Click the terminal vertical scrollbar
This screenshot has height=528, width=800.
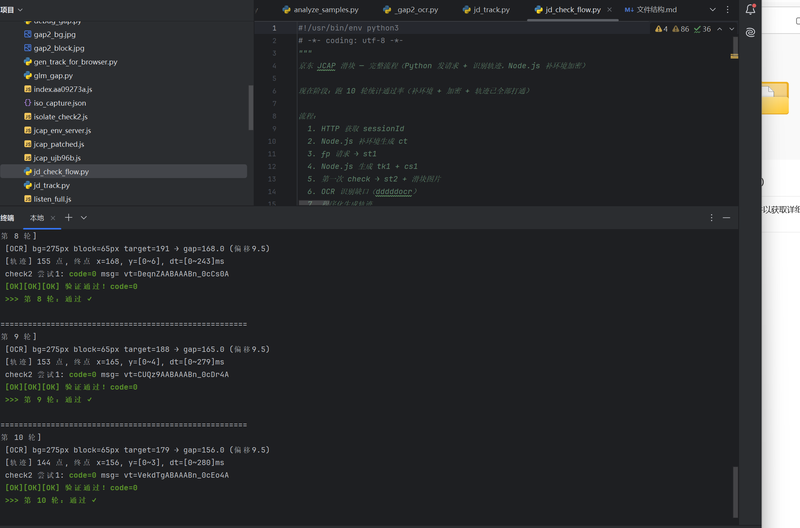(735, 492)
